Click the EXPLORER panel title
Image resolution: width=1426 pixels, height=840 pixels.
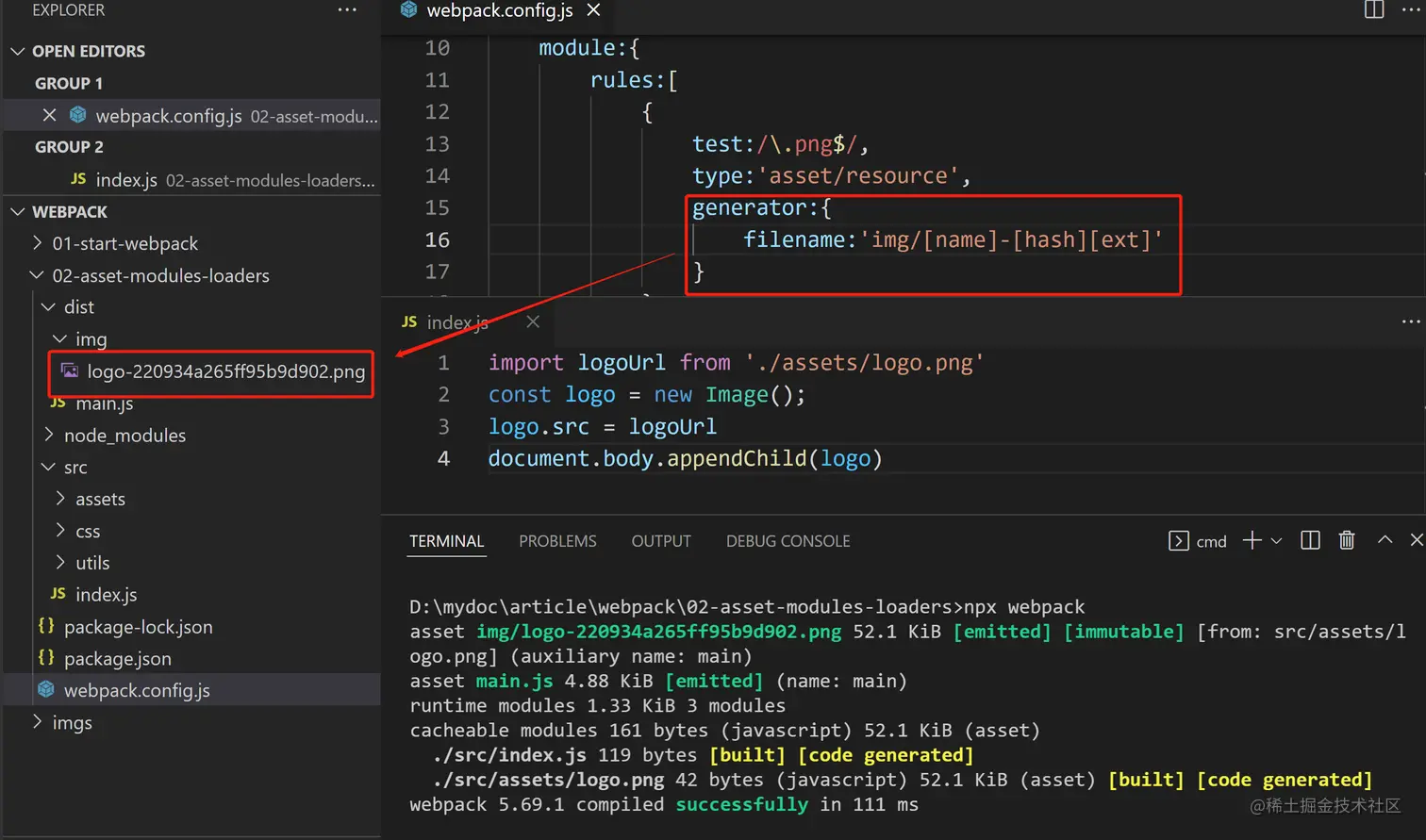pyautogui.click(x=68, y=10)
